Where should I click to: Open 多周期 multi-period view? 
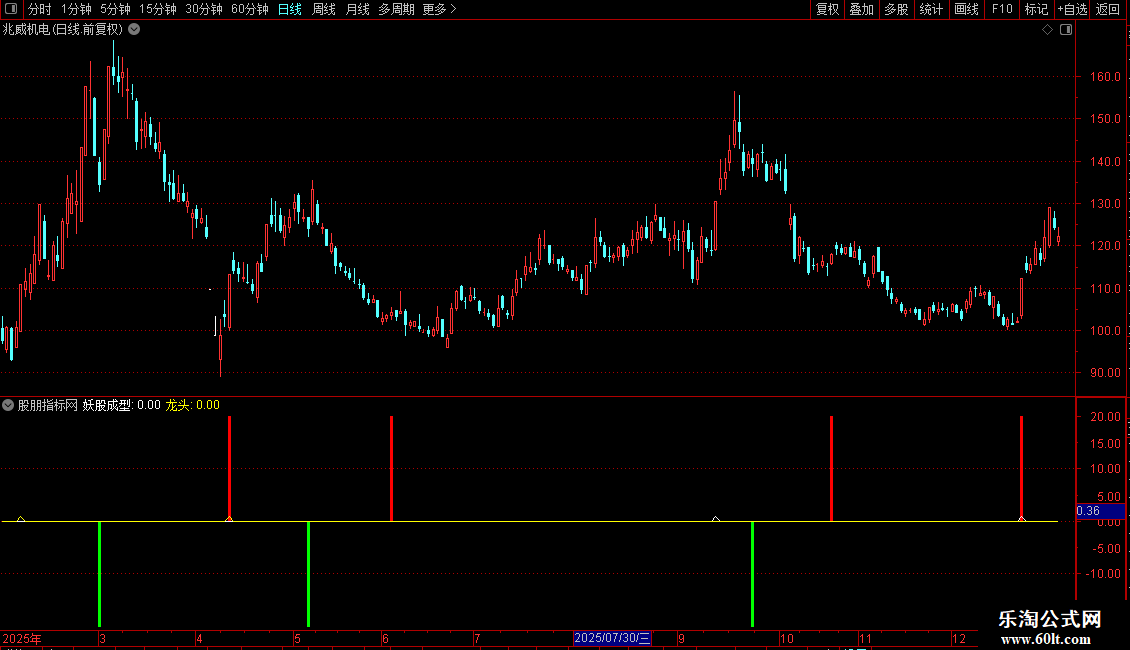(396, 9)
